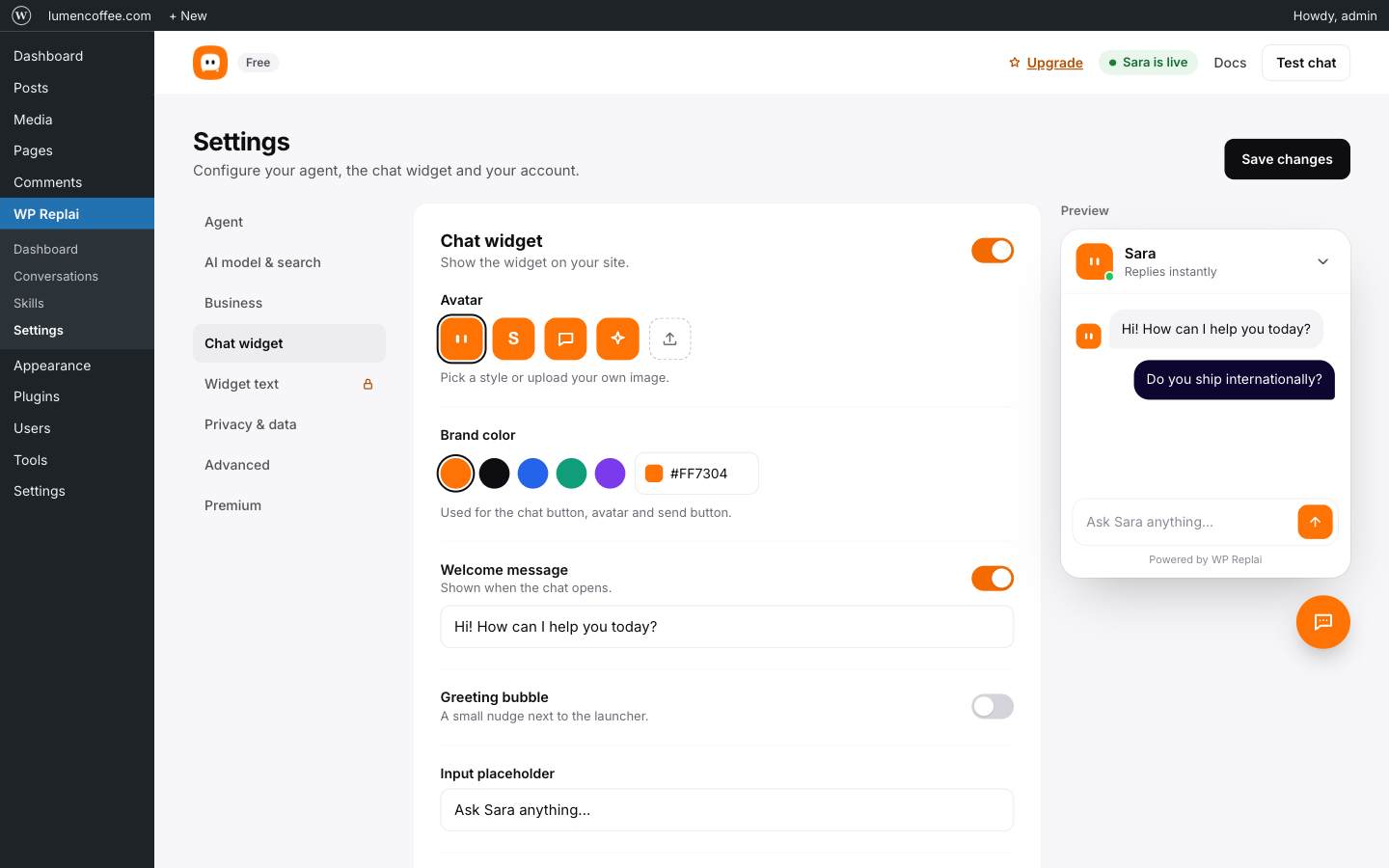Viewport: 1389px width, 868px height.
Task: Open the Agent settings tab
Action: click(x=289, y=222)
